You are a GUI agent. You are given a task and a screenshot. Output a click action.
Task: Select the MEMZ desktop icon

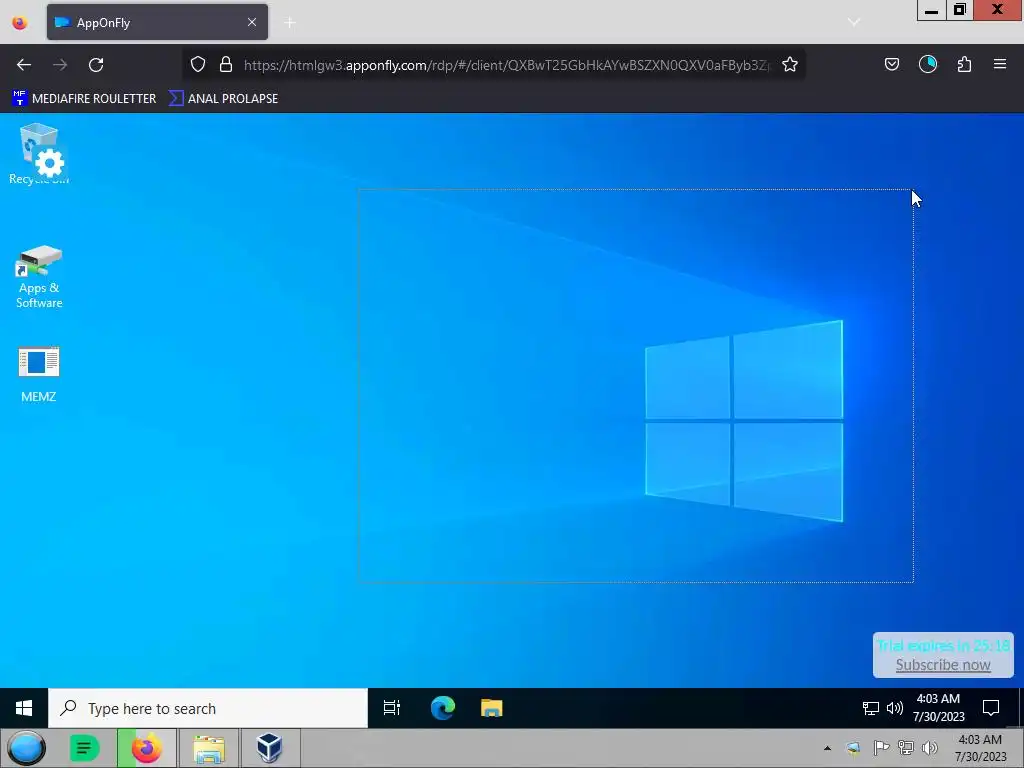[39, 374]
